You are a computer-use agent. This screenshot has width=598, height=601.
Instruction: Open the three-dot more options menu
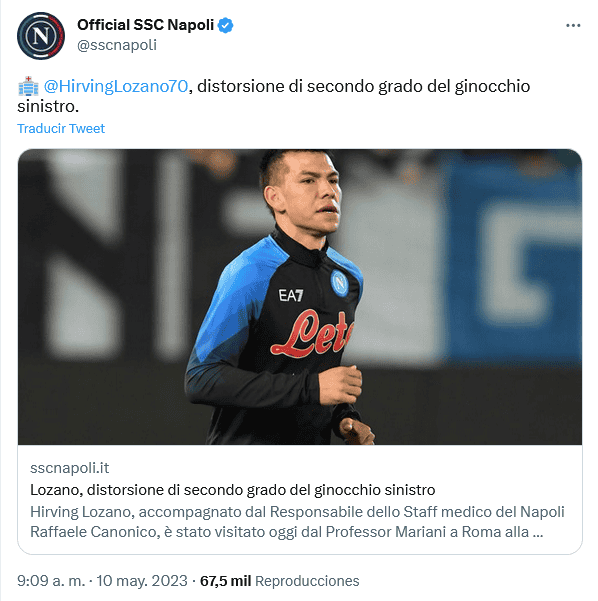tap(573, 25)
